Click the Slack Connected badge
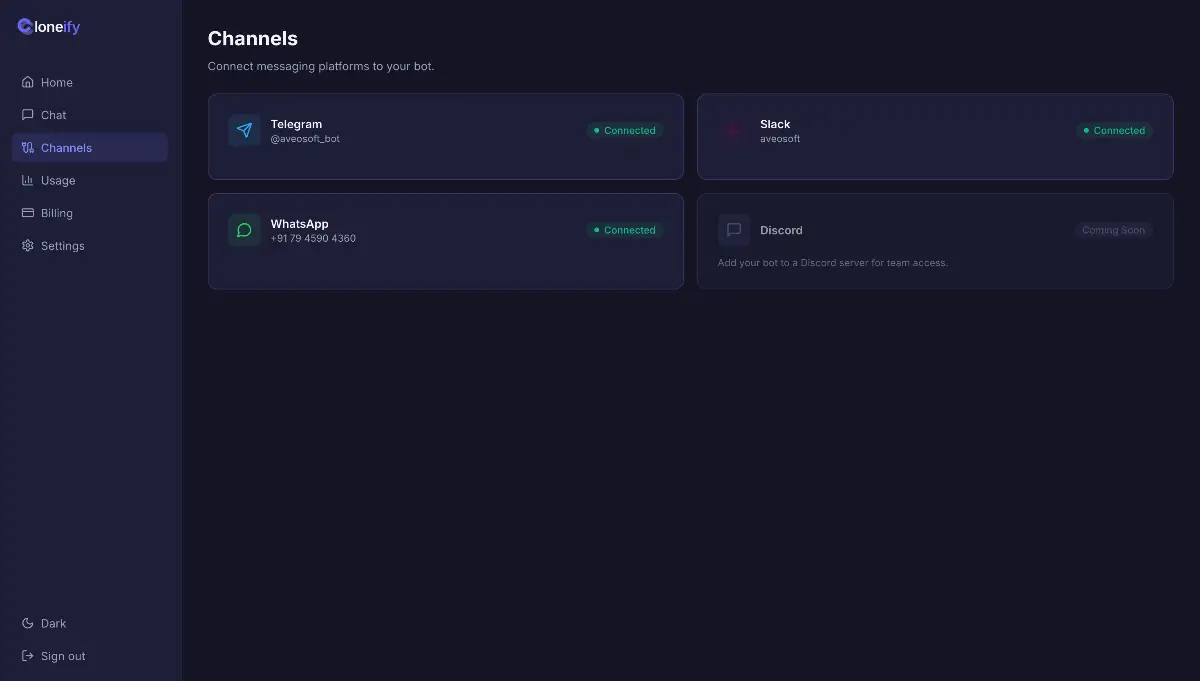The height and width of the screenshot is (681, 1200). (1114, 130)
